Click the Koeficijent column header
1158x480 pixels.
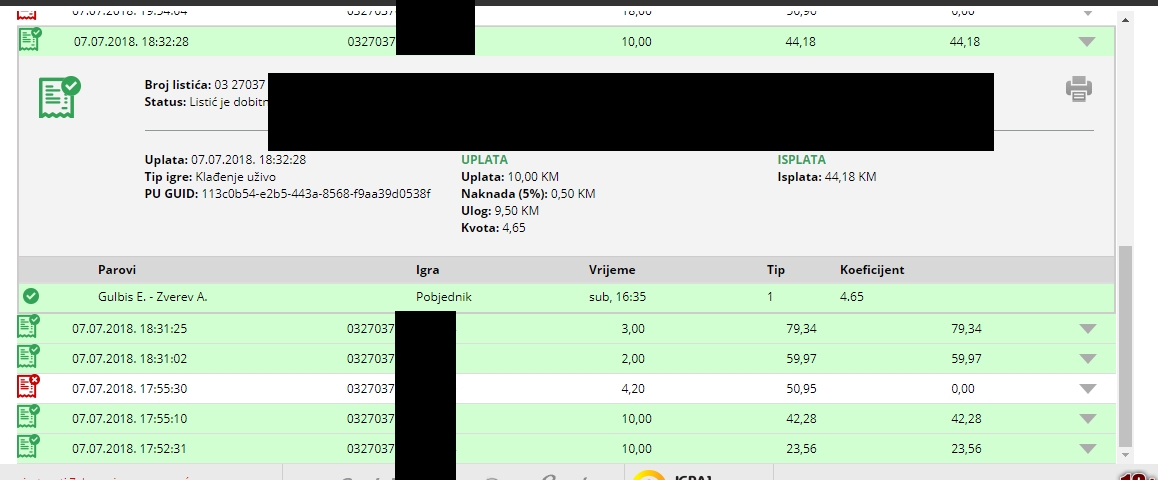click(x=872, y=270)
